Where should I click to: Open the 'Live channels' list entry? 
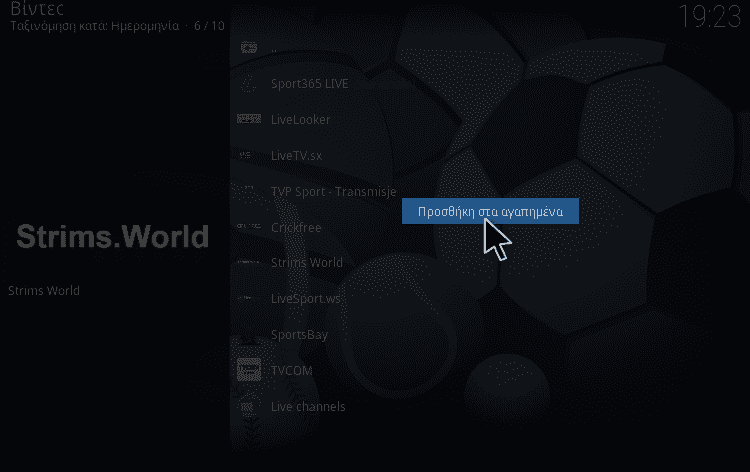point(308,406)
